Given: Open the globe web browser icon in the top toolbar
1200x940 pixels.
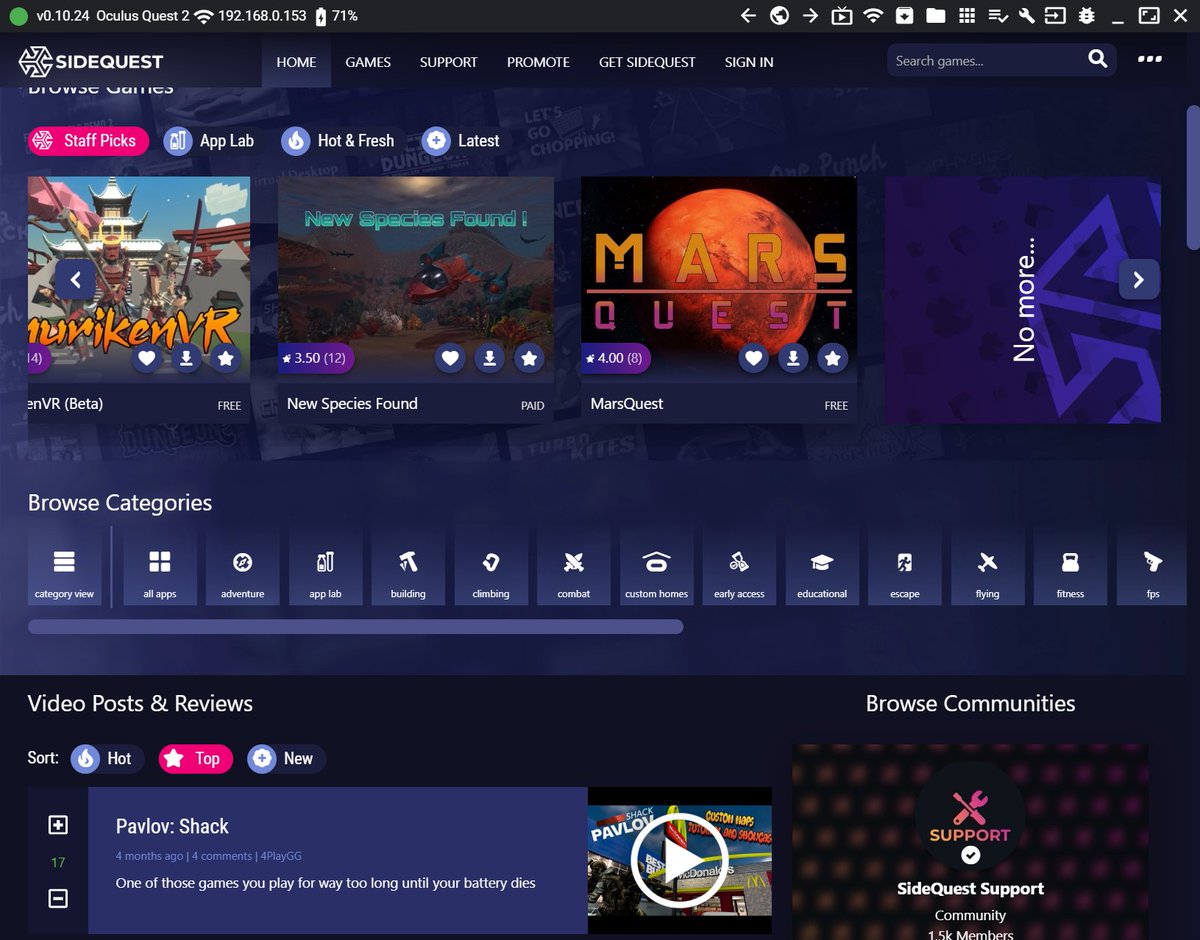Looking at the screenshot, I should point(779,16).
